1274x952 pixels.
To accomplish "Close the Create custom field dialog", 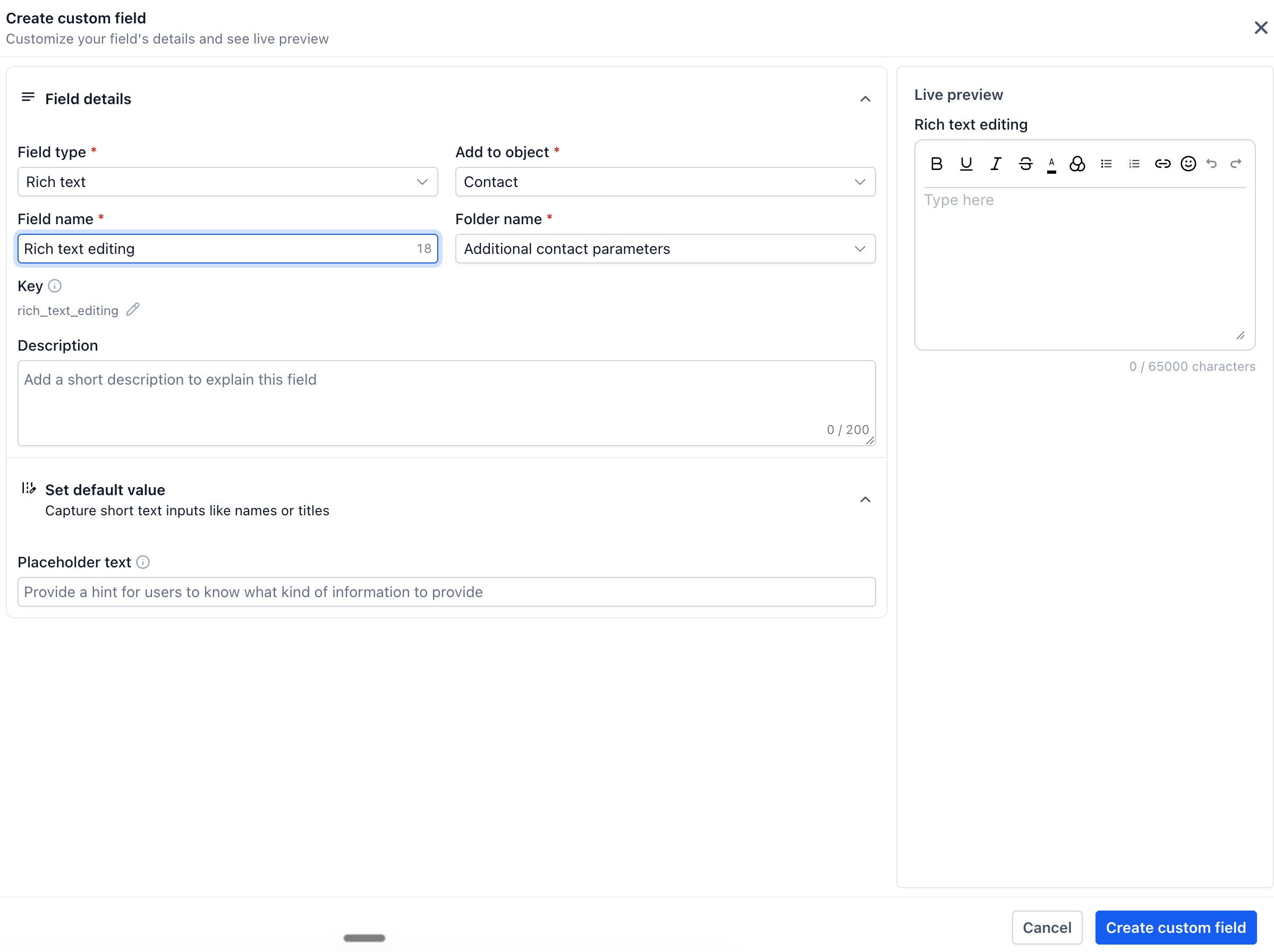I will [1261, 28].
